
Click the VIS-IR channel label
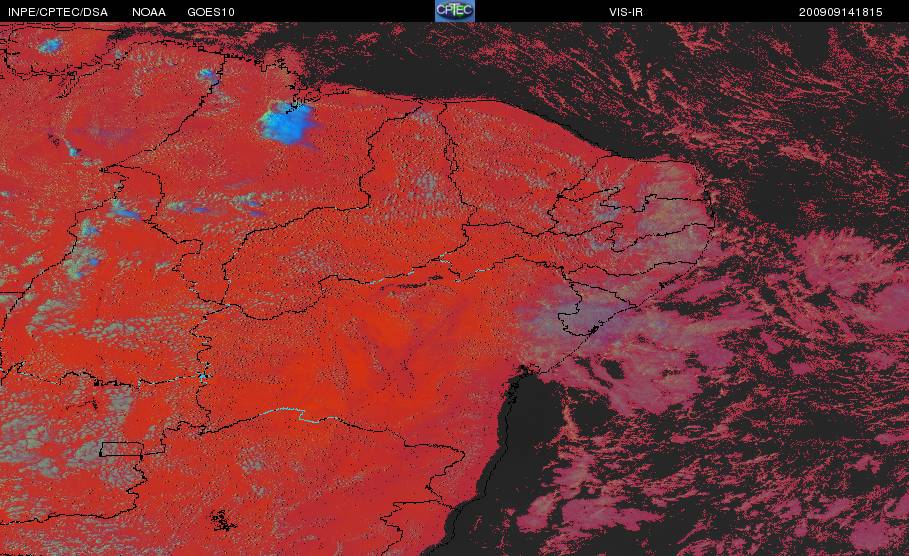pos(626,12)
